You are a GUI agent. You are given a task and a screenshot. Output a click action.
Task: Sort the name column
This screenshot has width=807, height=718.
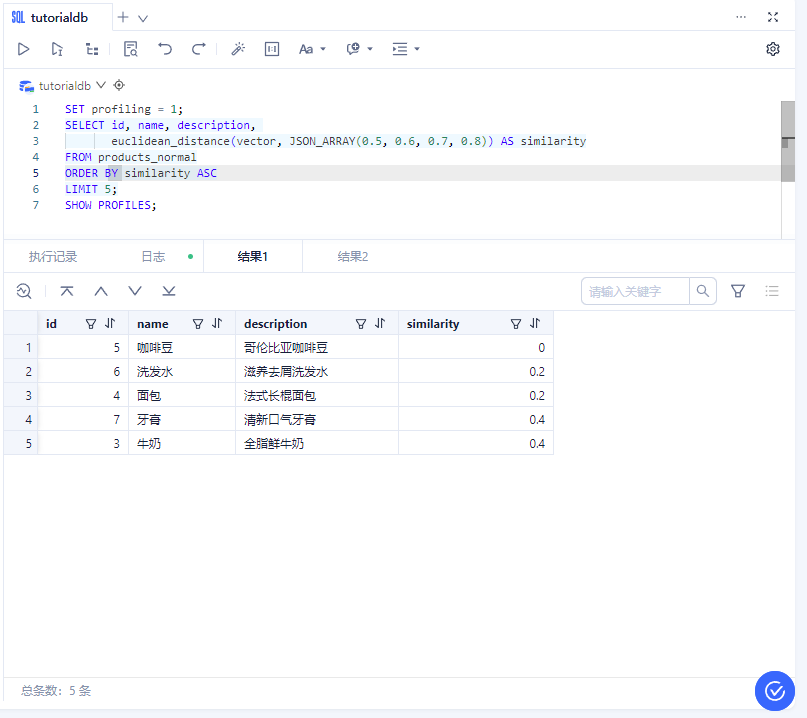pyautogui.click(x=217, y=324)
